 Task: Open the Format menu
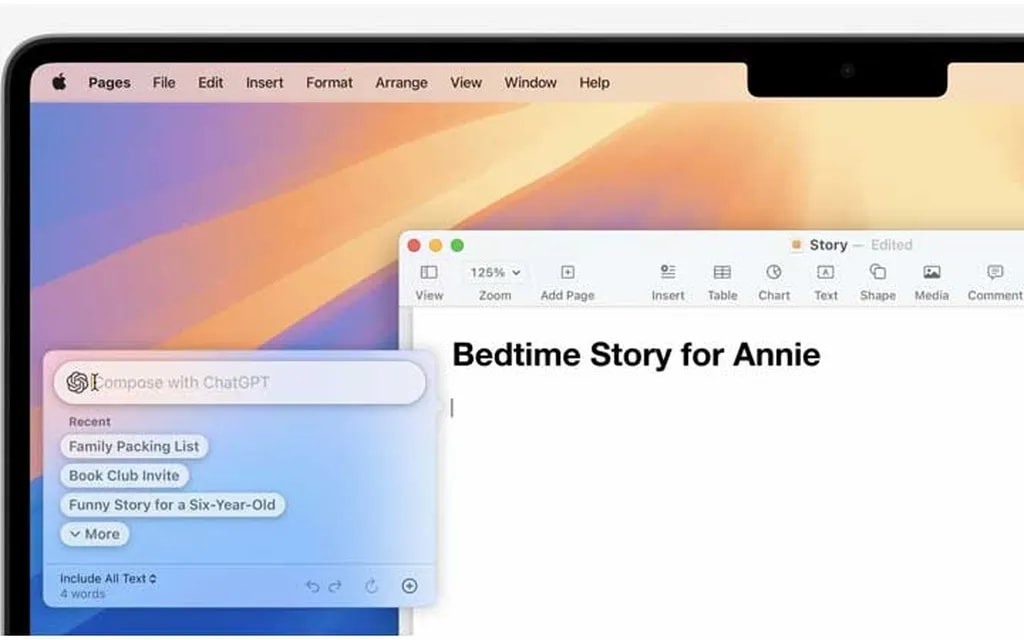329,83
